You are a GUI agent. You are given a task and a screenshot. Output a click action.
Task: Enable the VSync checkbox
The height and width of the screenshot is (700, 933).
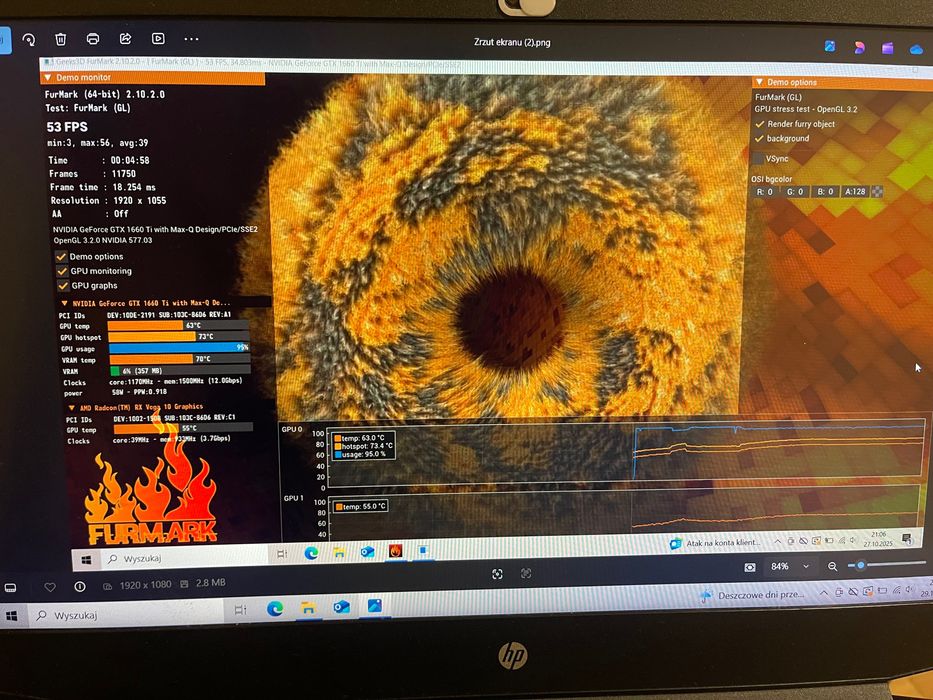pyautogui.click(x=757, y=158)
